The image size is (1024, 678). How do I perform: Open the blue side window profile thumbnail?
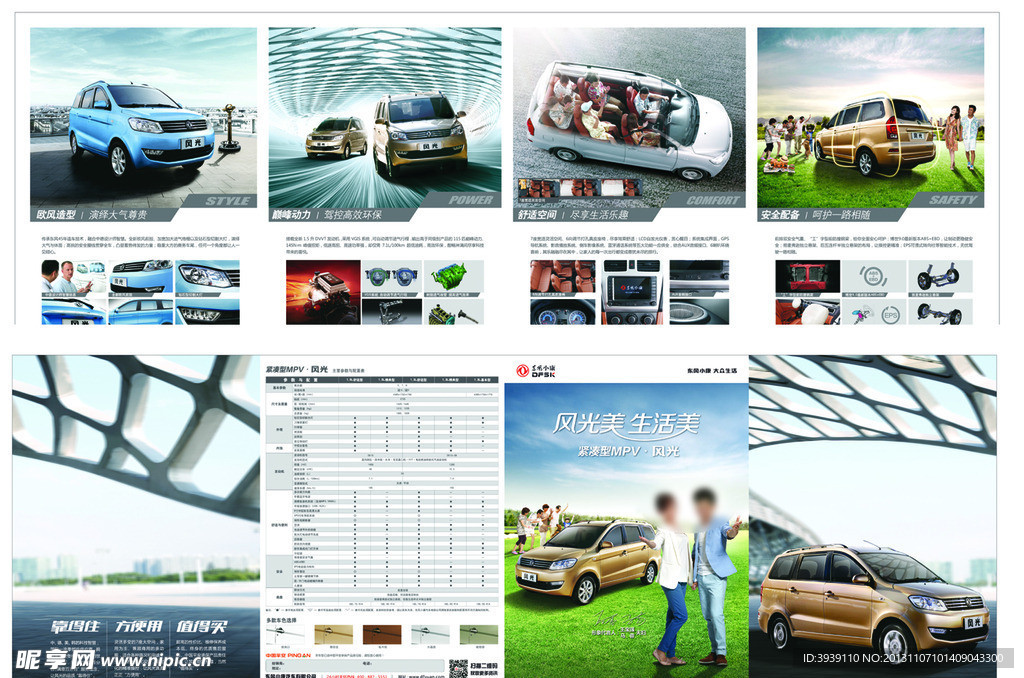[140, 312]
